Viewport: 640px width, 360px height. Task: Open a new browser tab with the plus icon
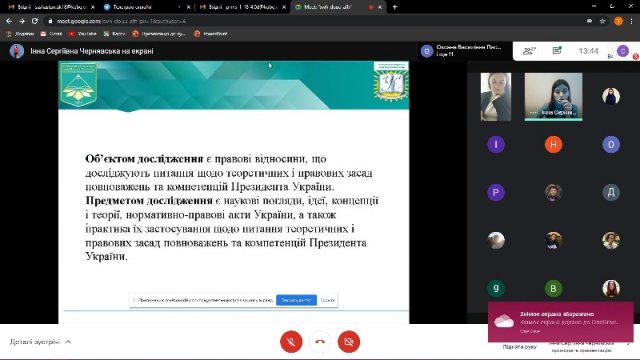click(395, 7)
